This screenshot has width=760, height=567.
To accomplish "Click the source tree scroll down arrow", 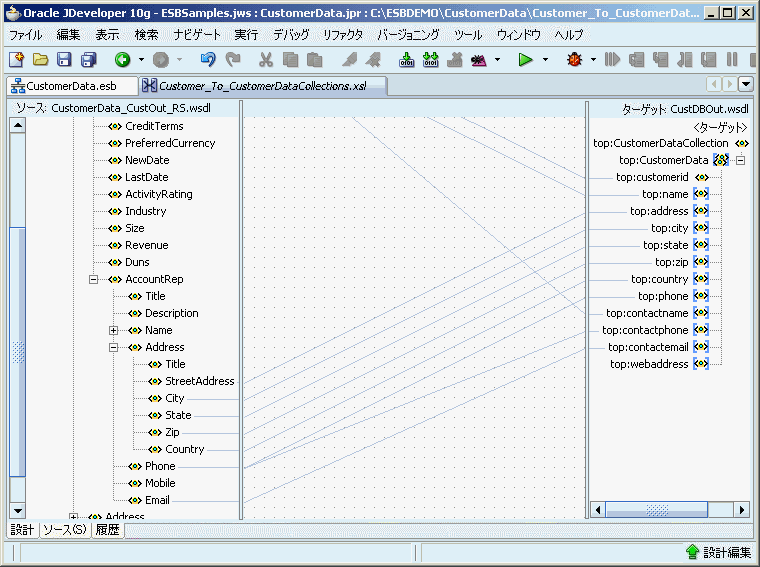I will [x=18, y=510].
